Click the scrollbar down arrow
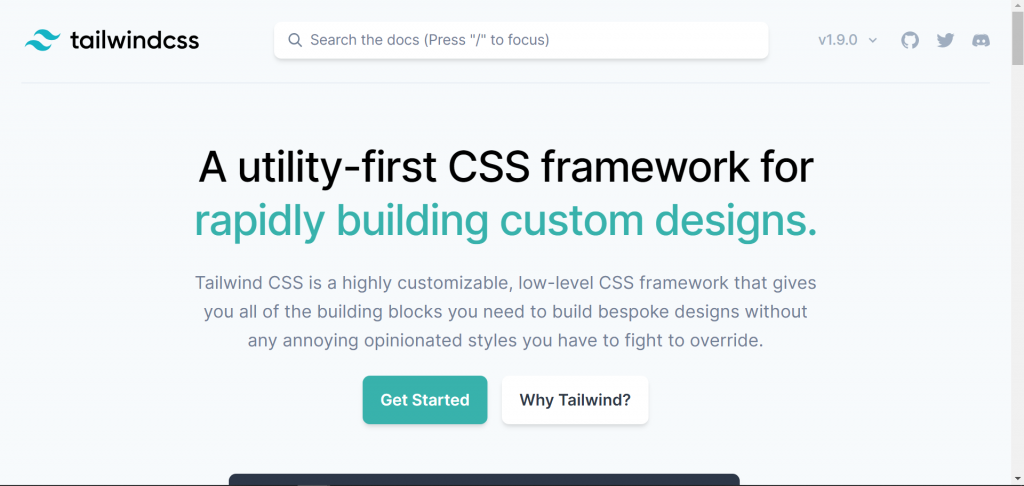The image size is (1024, 486). tap(1017, 480)
